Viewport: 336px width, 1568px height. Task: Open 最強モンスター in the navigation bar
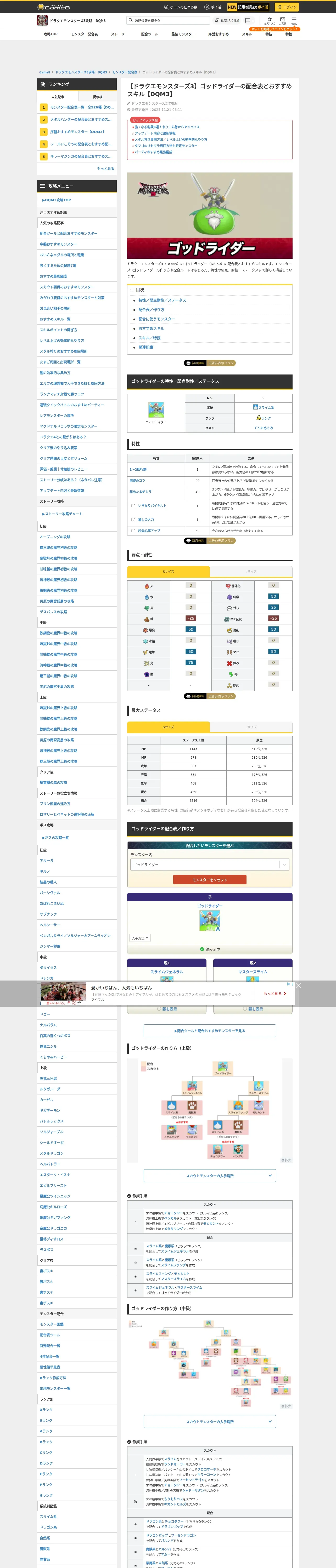(x=183, y=34)
